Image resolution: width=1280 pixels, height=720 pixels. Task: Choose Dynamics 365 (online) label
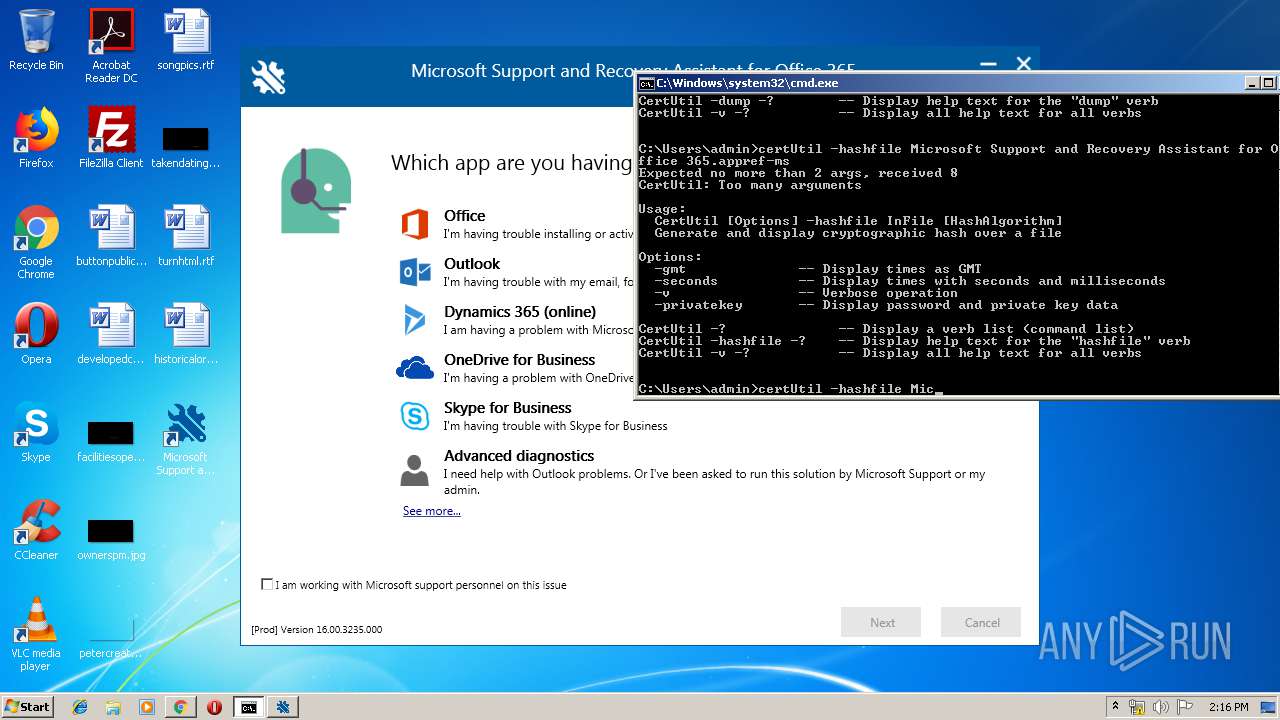point(520,312)
